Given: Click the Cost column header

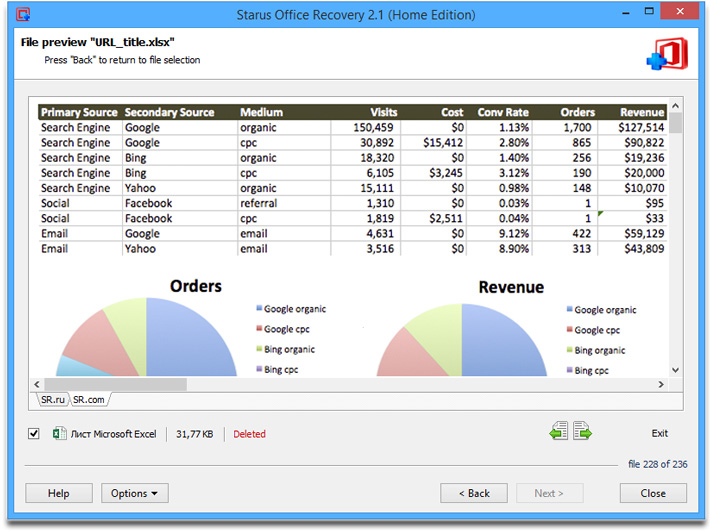Looking at the screenshot, I should (x=433, y=112).
